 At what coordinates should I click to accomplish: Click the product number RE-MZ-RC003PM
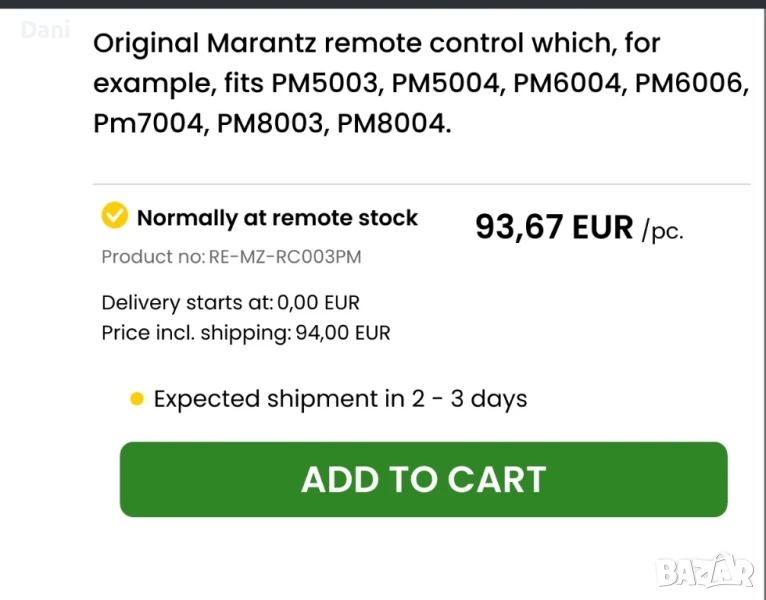pyautogui.click(x=285, y=257)
